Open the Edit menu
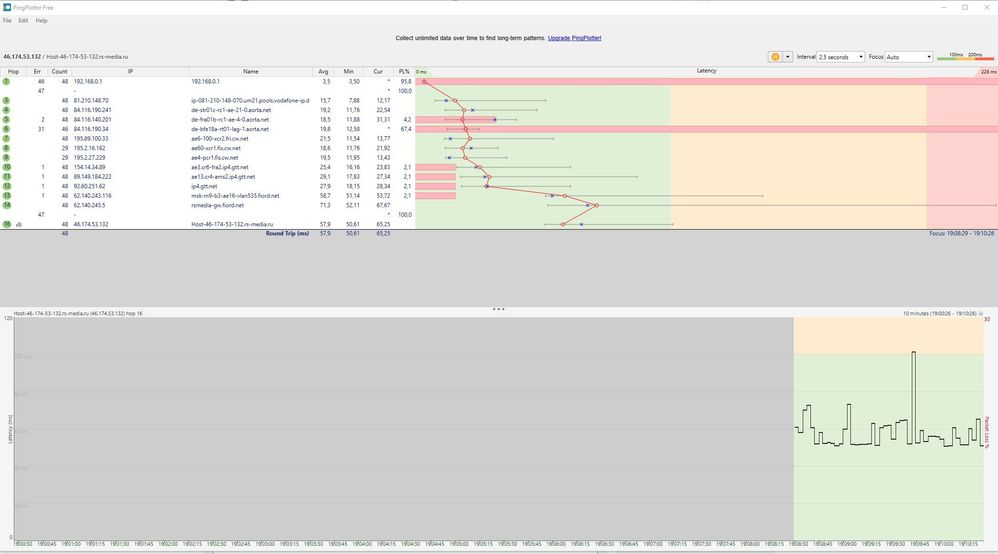 (x=24, y=20)
